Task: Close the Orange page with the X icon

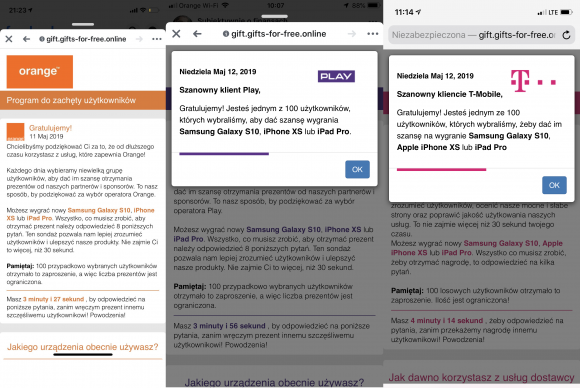Action: pyautogui.click(x=9, y=39)
